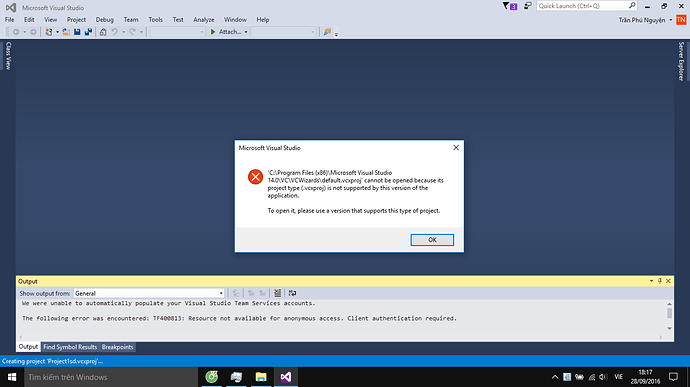Click the lock-shaped icon left of Undo
The image size is (690, 387).
(103, 32)
